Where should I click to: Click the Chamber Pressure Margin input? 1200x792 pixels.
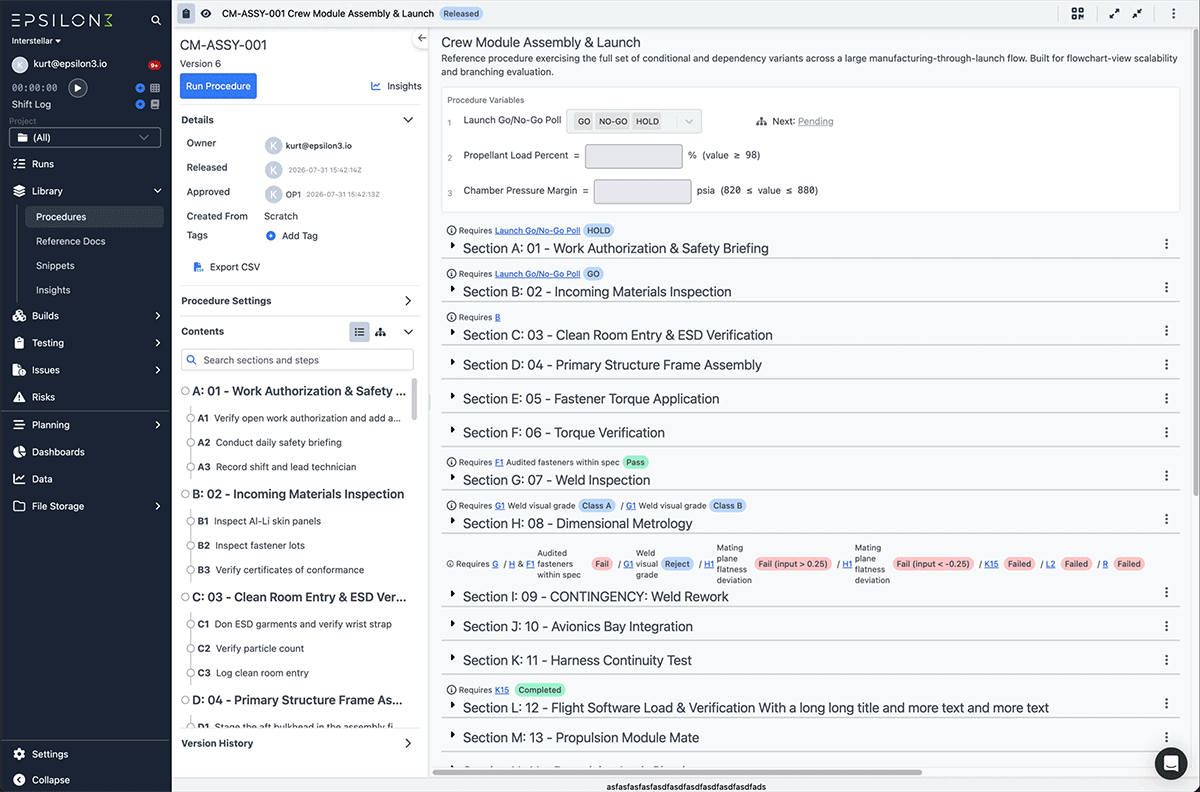pyautogui.click(x=642, y=191)
